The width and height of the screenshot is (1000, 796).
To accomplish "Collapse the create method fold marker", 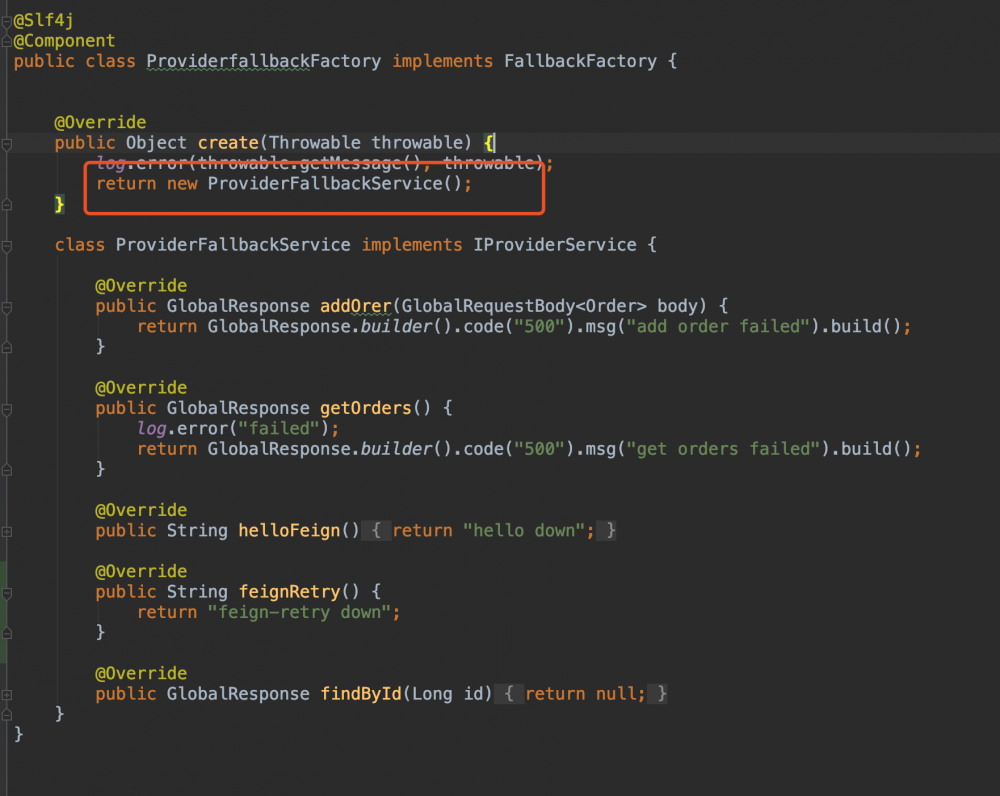I will pyautogui.click(x=7, y=144).
